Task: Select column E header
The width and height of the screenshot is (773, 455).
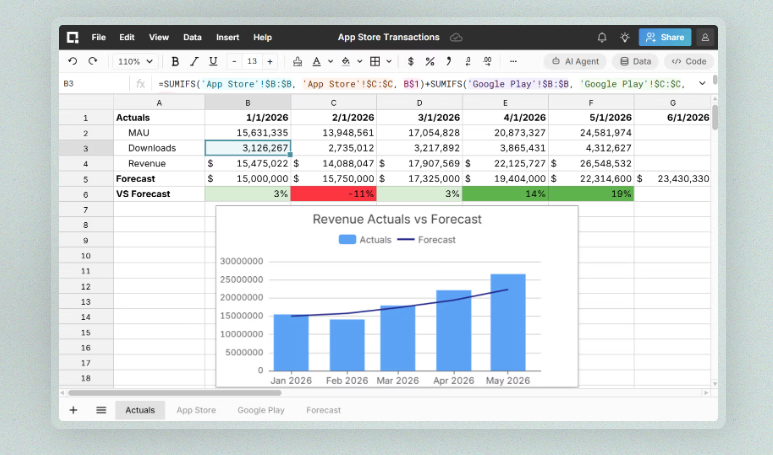Action: coord(505,103)
